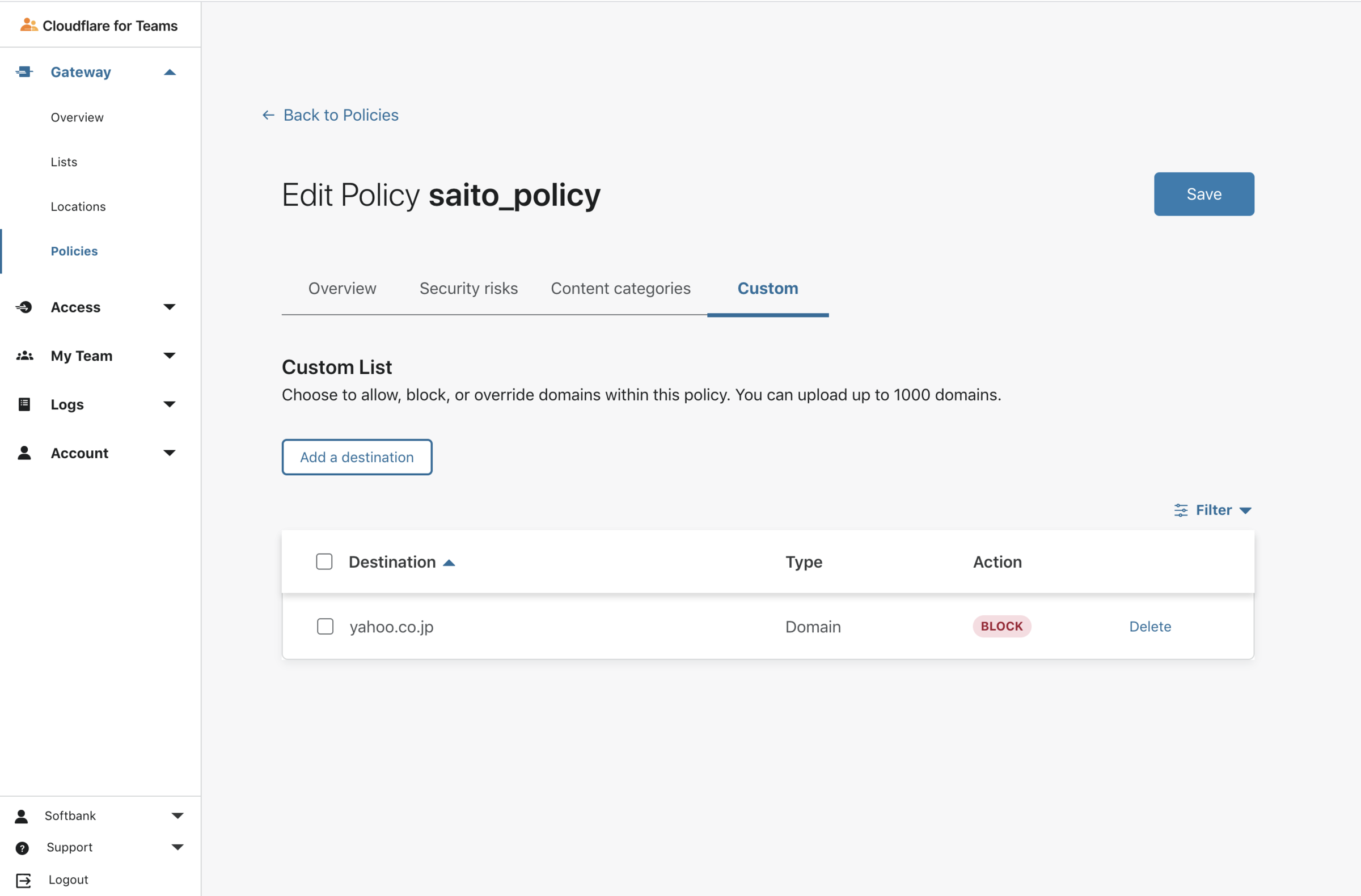Sort by the Destination column header
The image size is (1361, 896).
(x=393, y=561)
